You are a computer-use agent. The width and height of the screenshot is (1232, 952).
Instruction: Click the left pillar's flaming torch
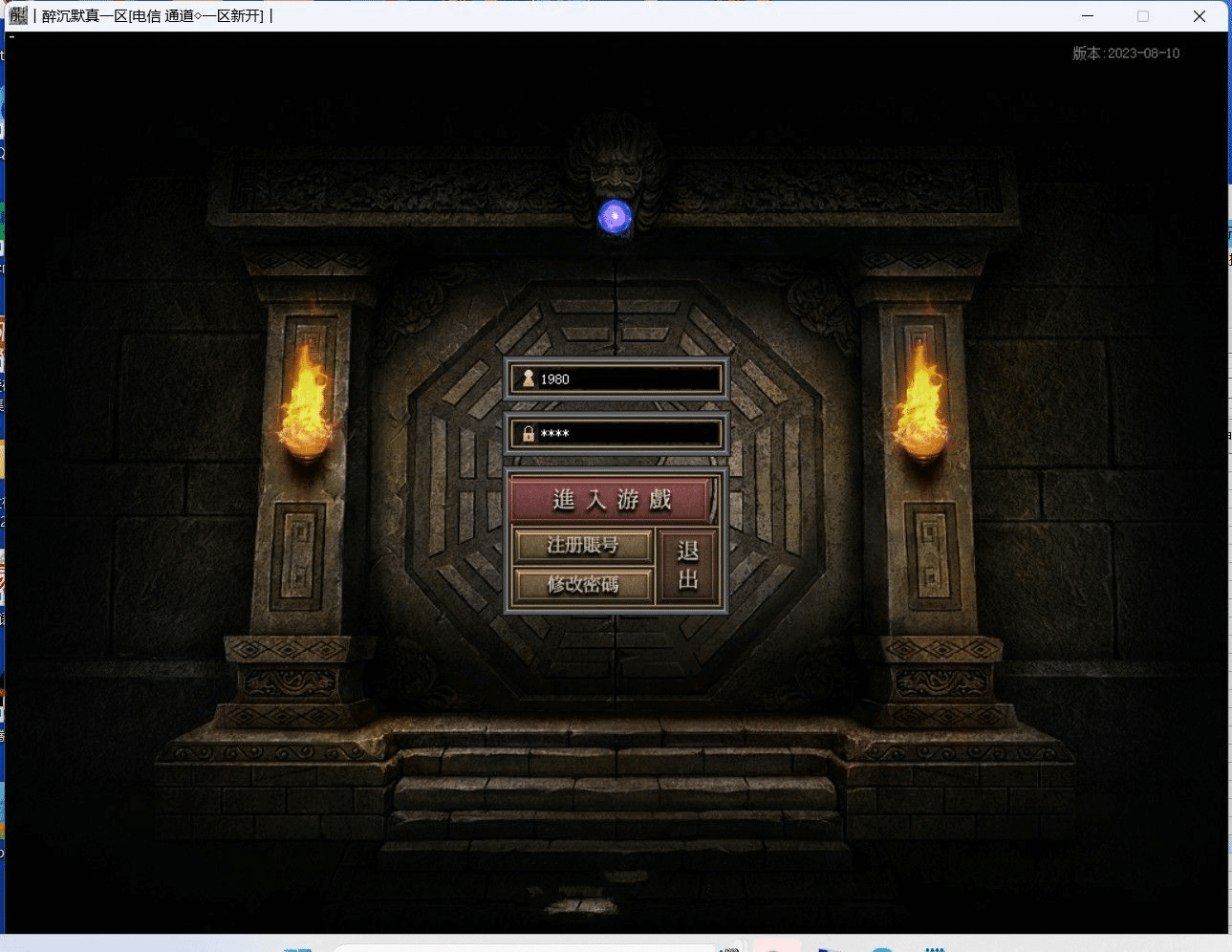pyautogui.click(x=306, y=406)
